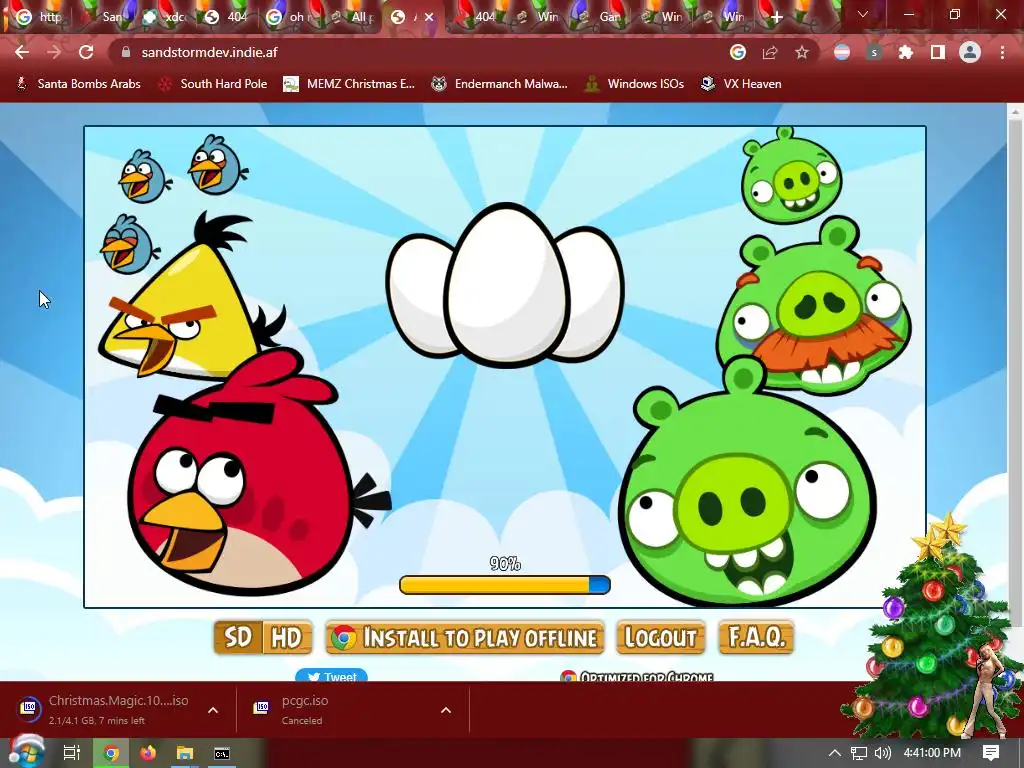Screen dimensions: 1024x768
Task: Close the active browser tab
Action: click(429, 17)
